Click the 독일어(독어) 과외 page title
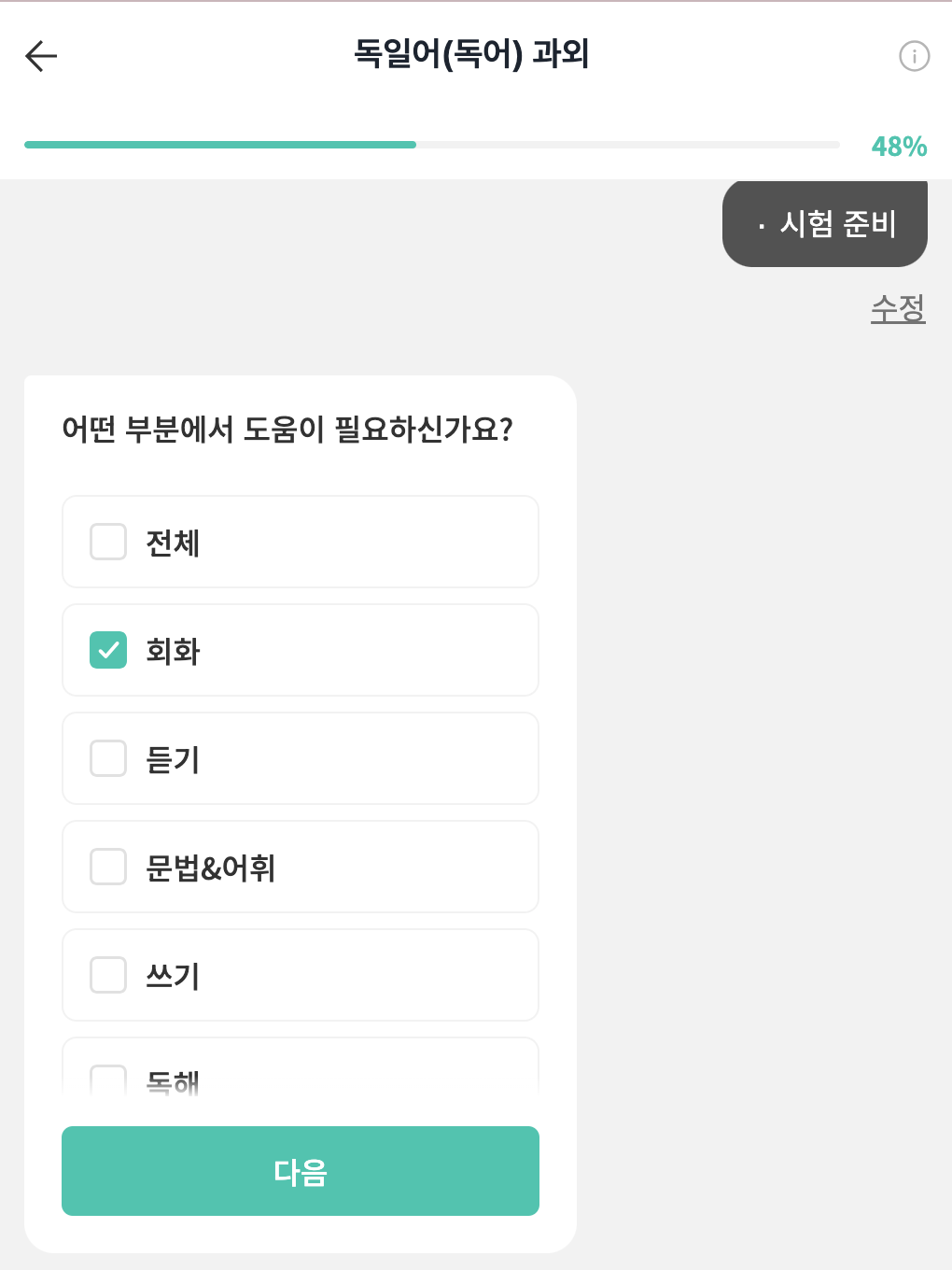 click(471, 54)
